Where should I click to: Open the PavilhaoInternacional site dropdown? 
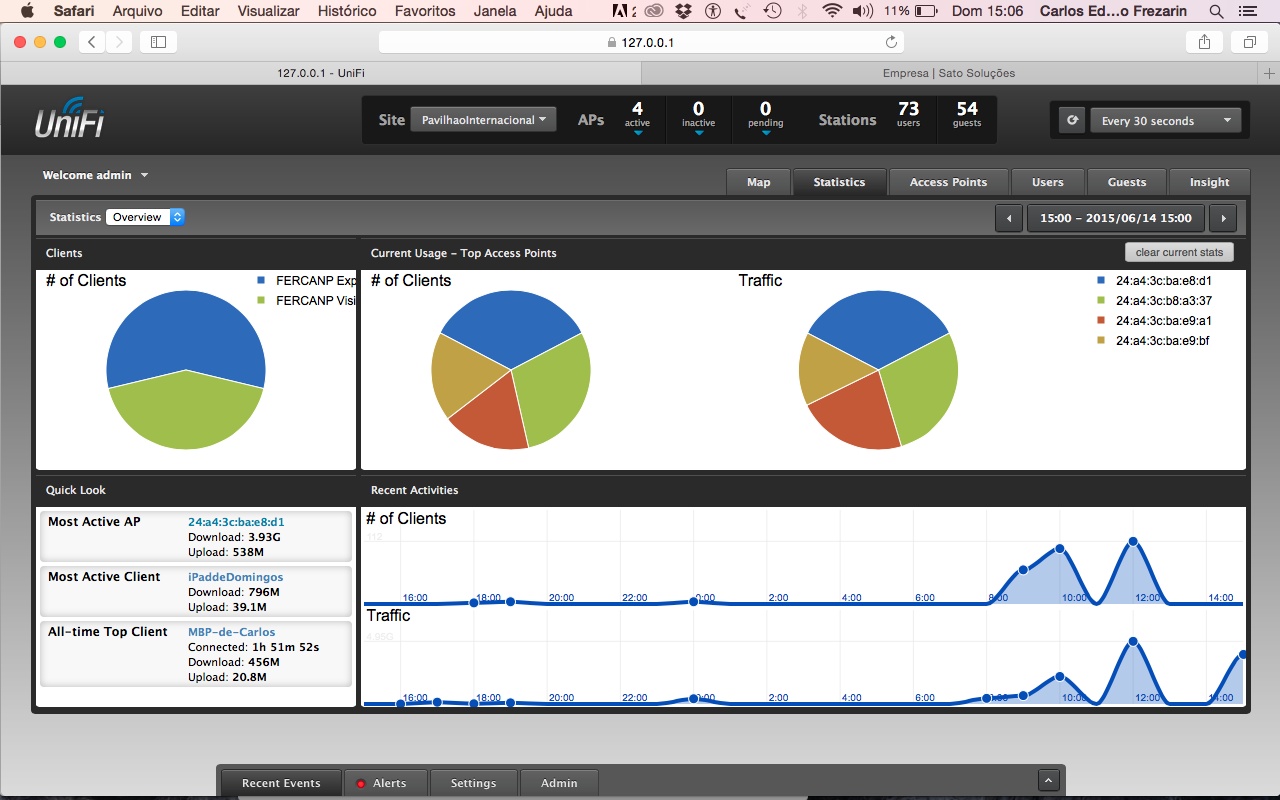click(483, 120)
